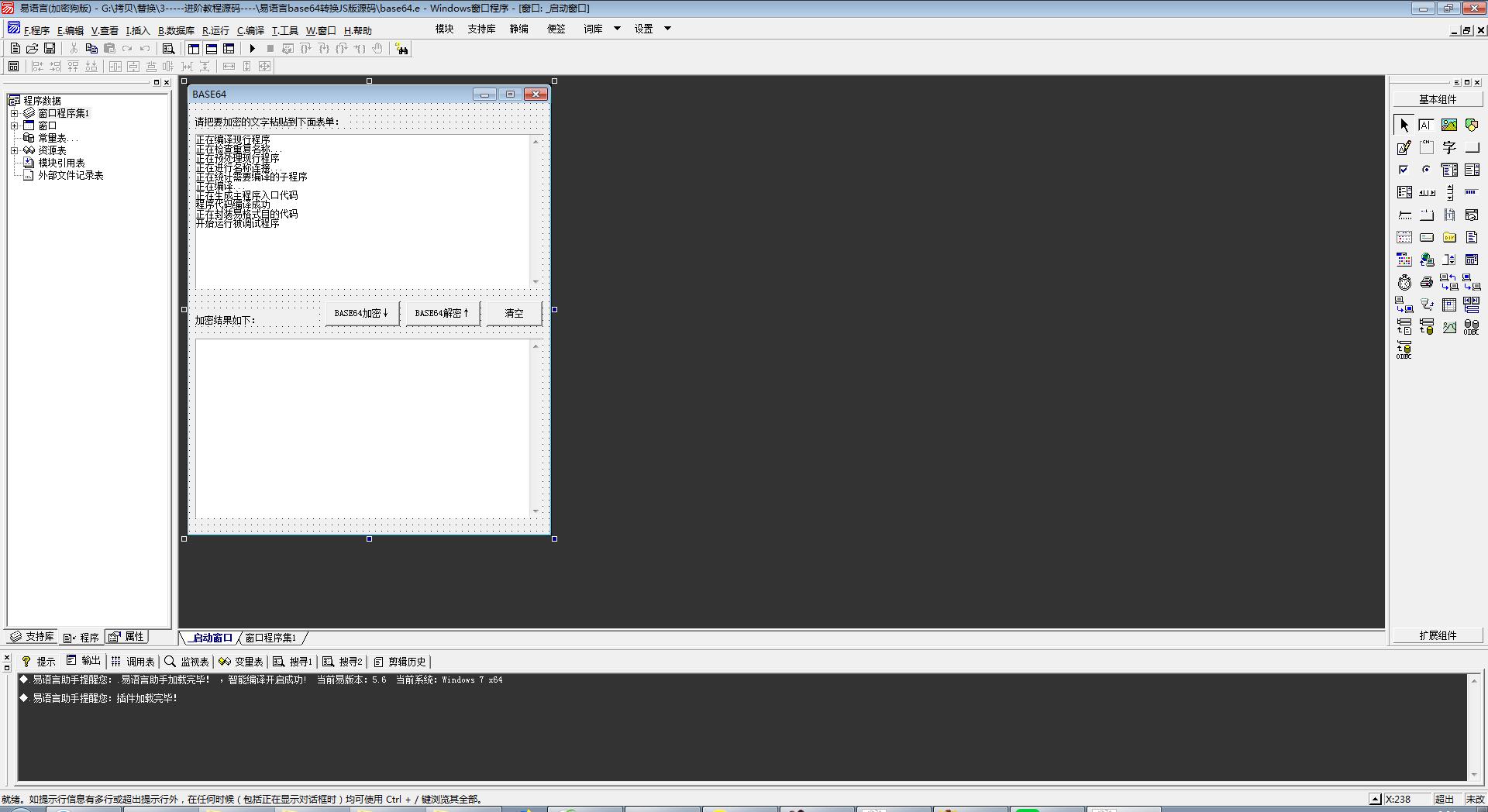Click the BASE64解密 button
Screen dimensions: 1488x812
point(443,314)
